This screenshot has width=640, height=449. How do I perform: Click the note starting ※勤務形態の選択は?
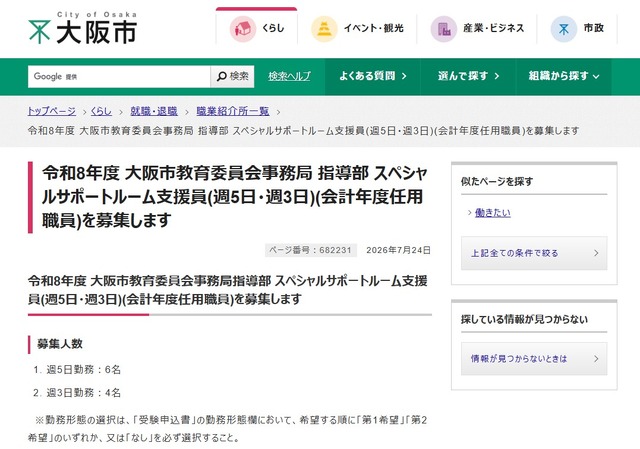[x=227, y=429]
